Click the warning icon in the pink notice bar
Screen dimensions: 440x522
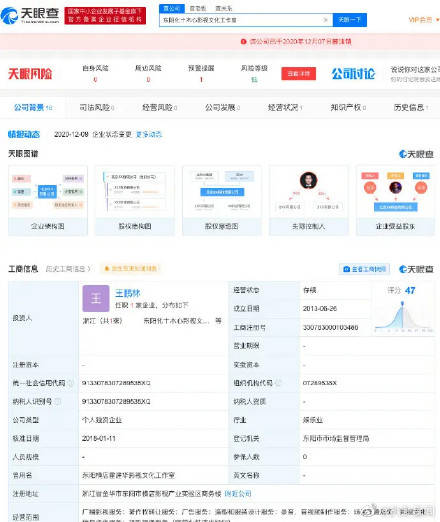(x=243, y=42)
